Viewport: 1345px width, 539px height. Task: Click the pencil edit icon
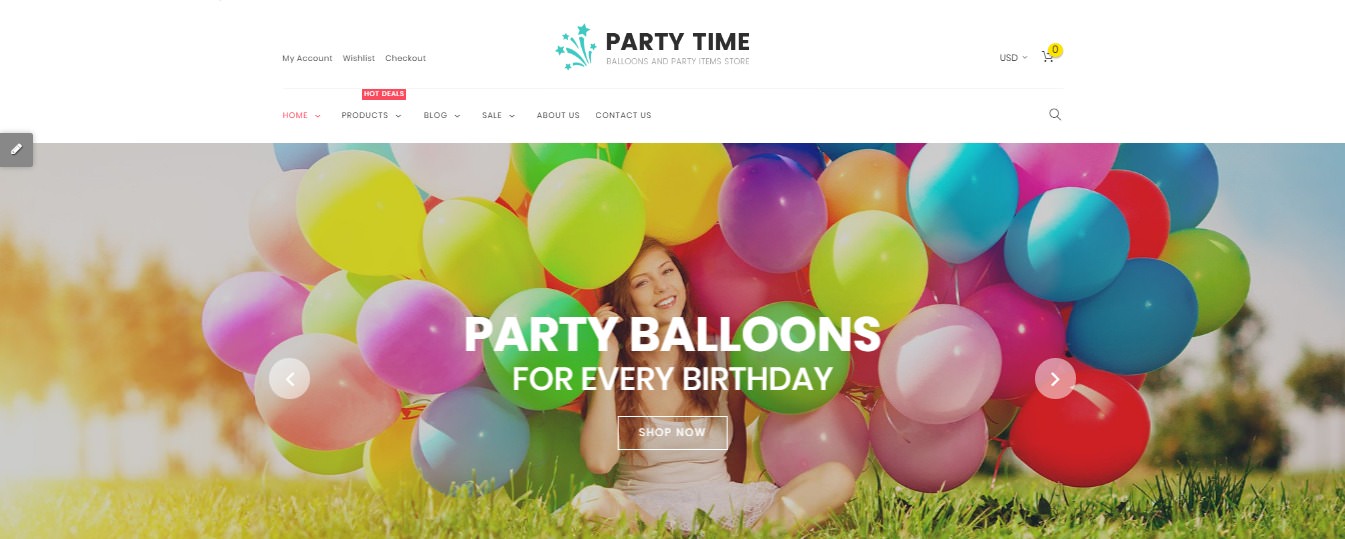click(16, 149)
